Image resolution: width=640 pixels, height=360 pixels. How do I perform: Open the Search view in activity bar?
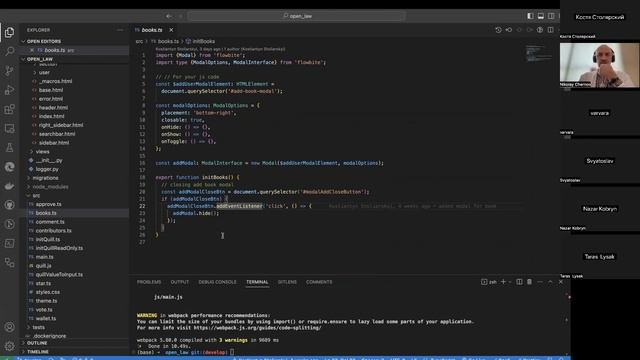[x=9, y=51]
